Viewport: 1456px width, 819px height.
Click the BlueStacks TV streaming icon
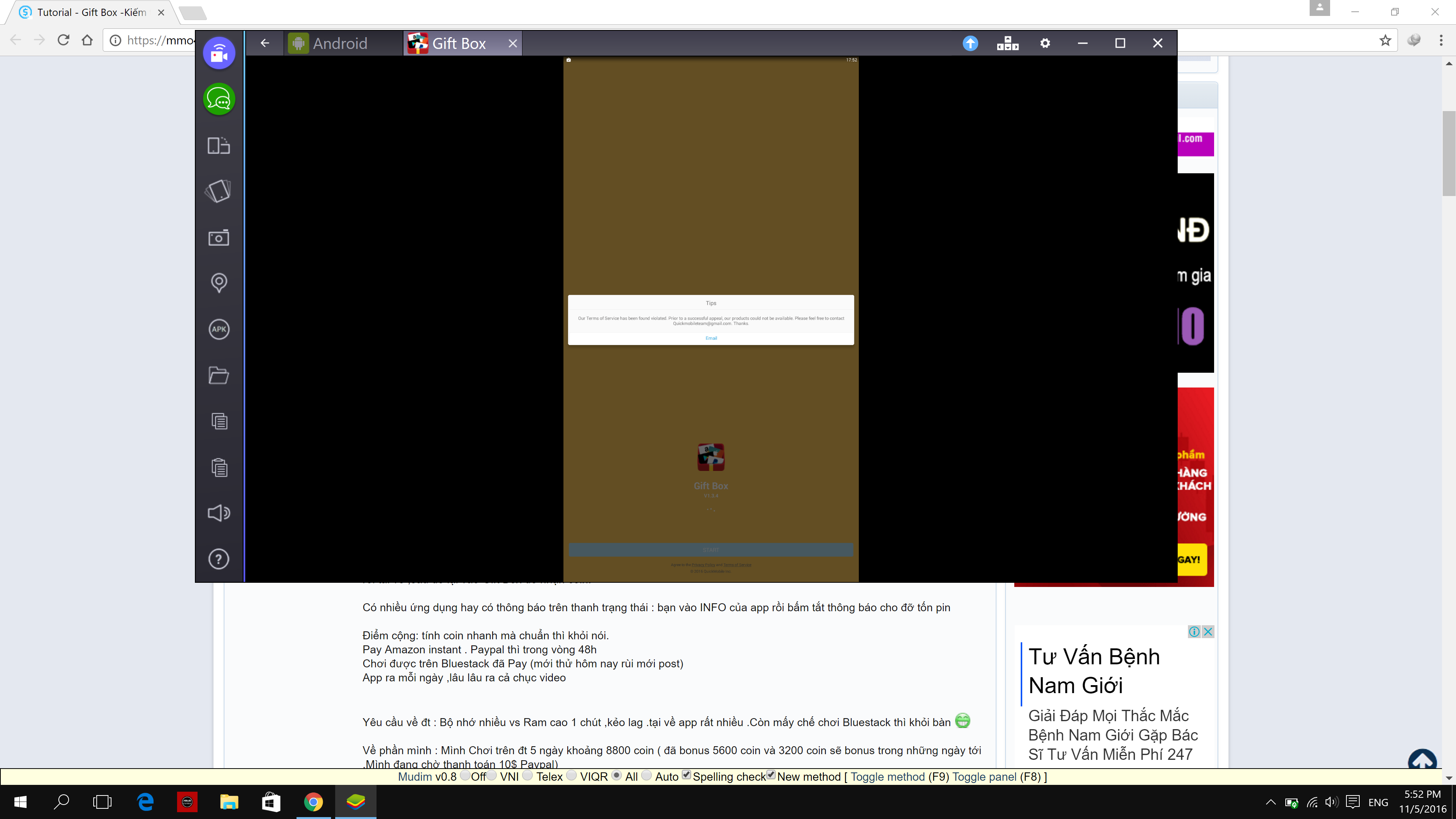pos(219,53)
